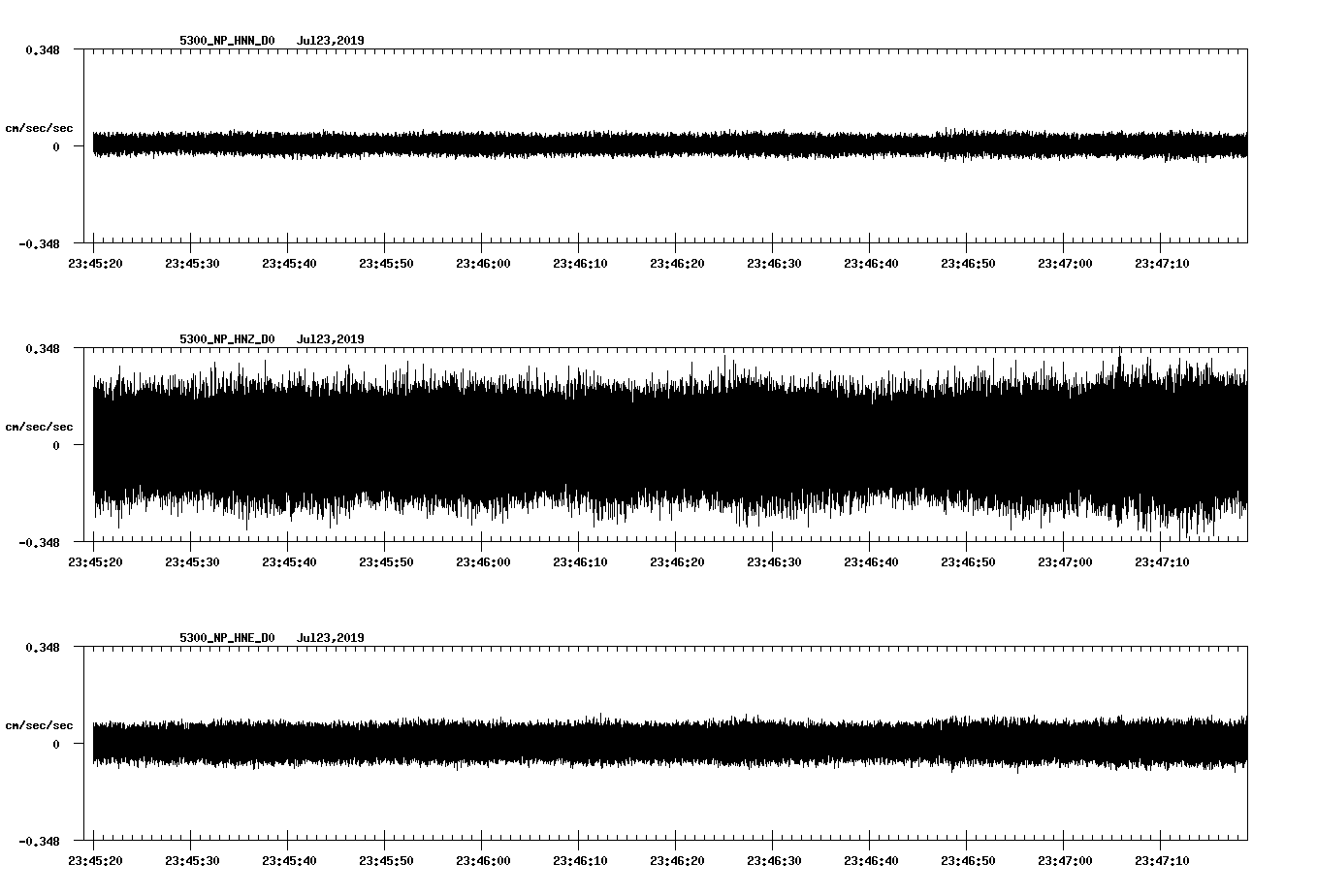The image size is (1317, 896).
Task: Select time 23:46:20 under HNN plot
Action: [677, 264]
